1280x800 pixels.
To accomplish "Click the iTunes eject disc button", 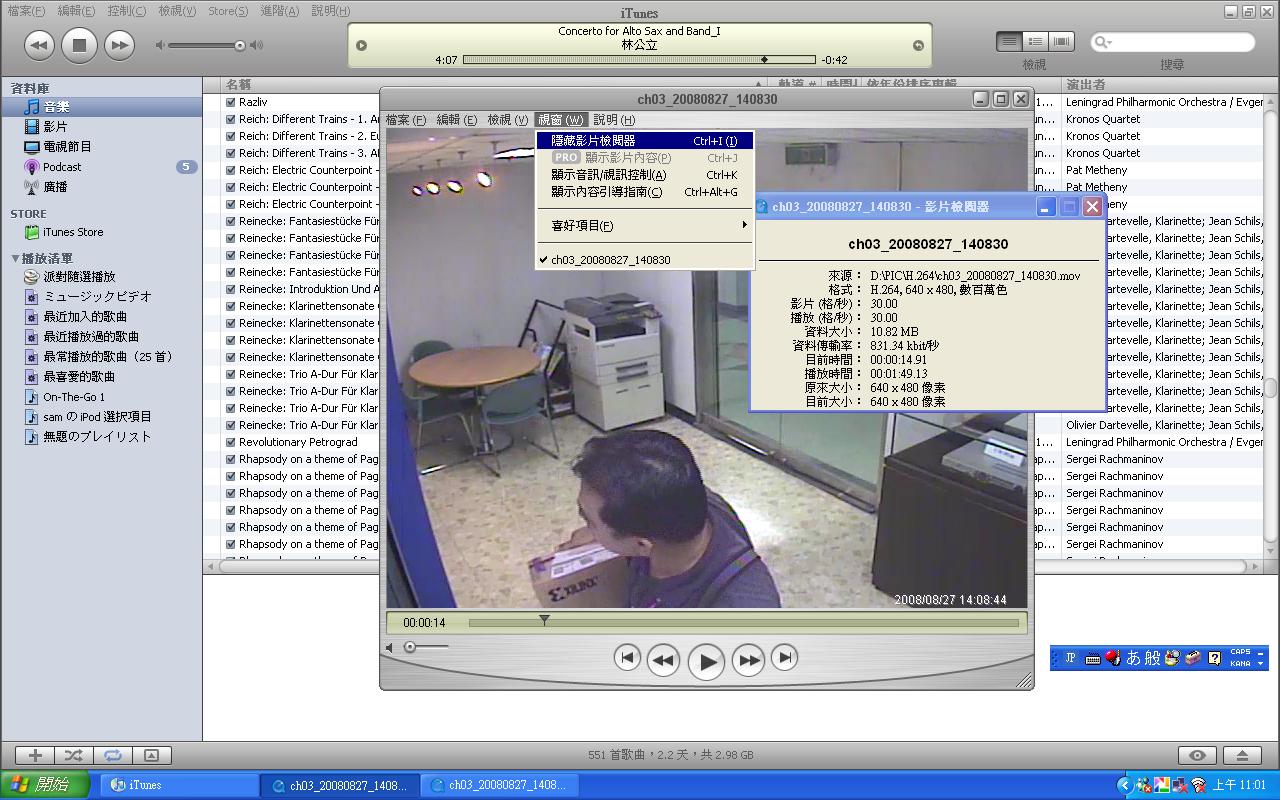I will [x=1242, y=756].
